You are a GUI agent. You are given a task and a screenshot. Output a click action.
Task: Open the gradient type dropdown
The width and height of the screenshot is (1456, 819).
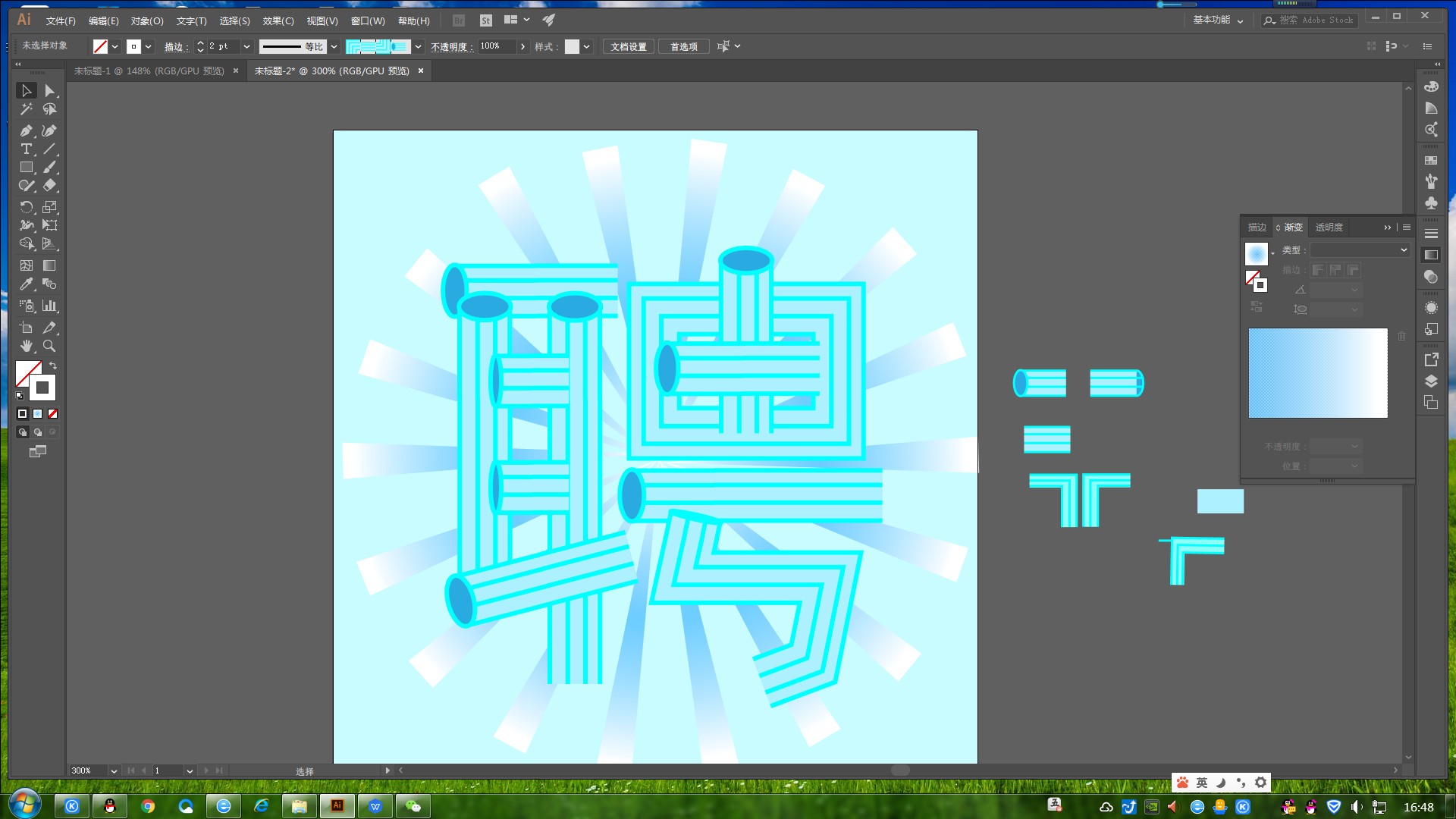tap(1360, 250)
